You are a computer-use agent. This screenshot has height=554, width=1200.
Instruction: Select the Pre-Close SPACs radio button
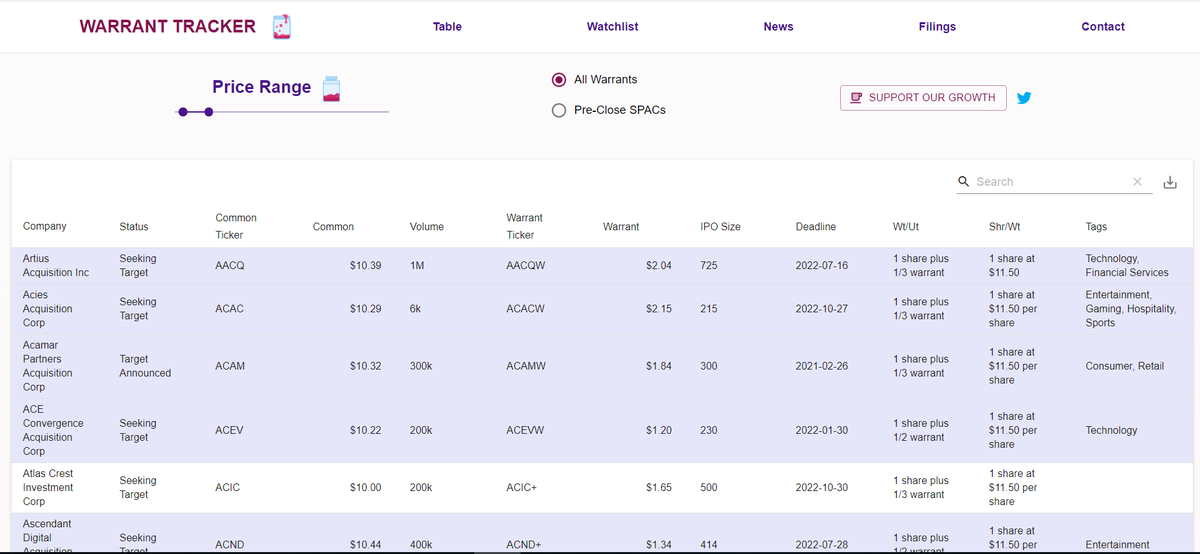click(x=559, y=110)
